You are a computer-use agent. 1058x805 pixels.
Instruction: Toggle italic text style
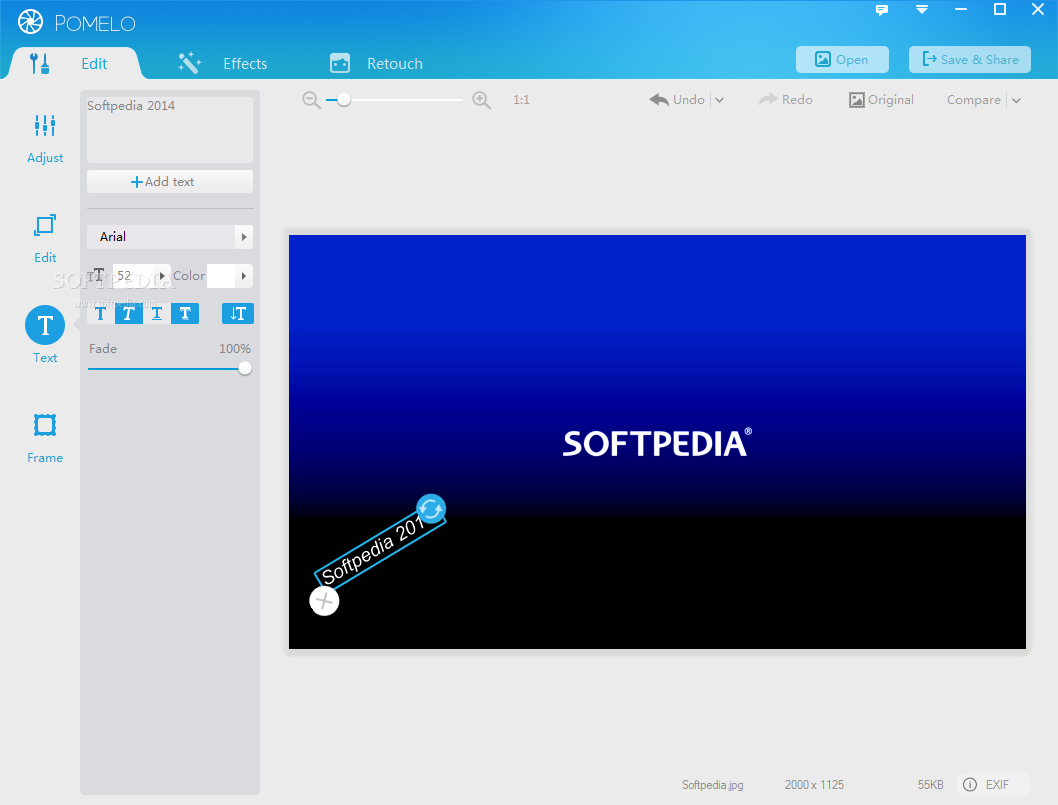coord(128,314)
